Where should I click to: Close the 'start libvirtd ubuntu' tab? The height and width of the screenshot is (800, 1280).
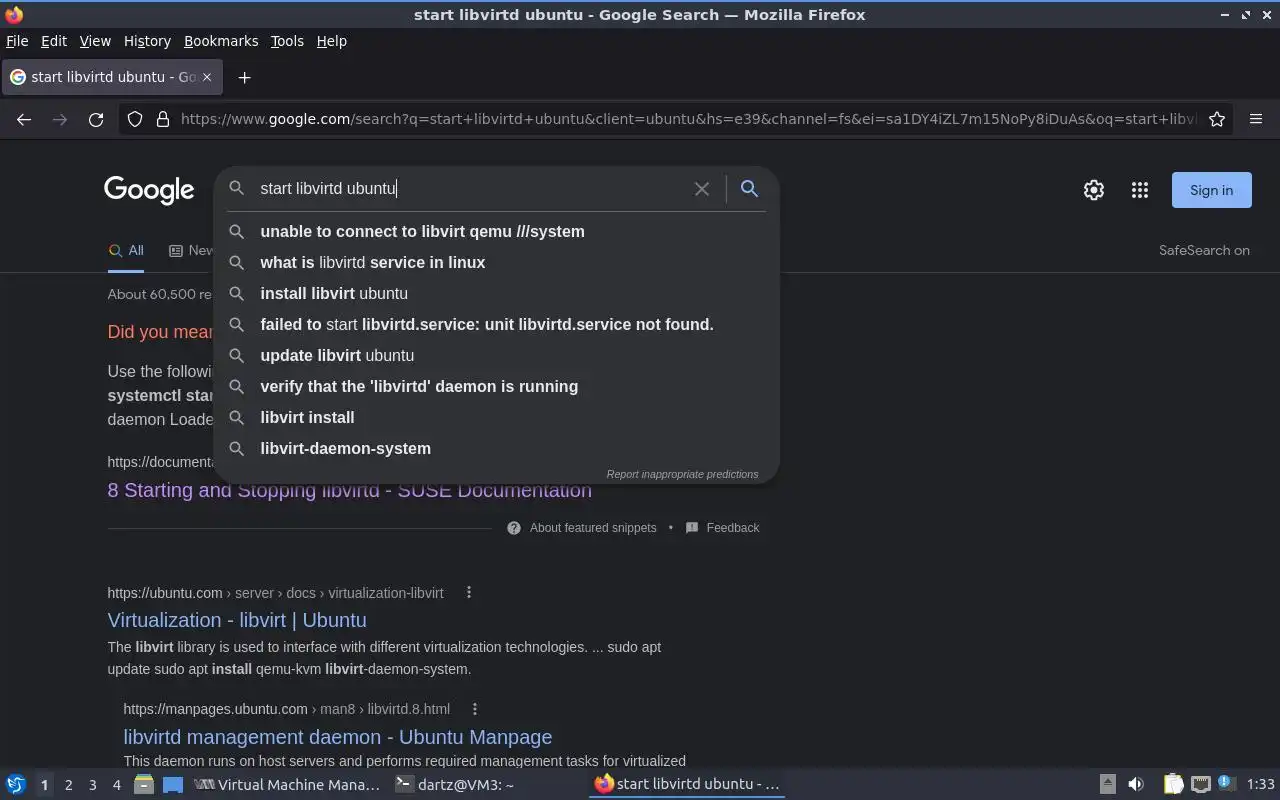(207, 77)
